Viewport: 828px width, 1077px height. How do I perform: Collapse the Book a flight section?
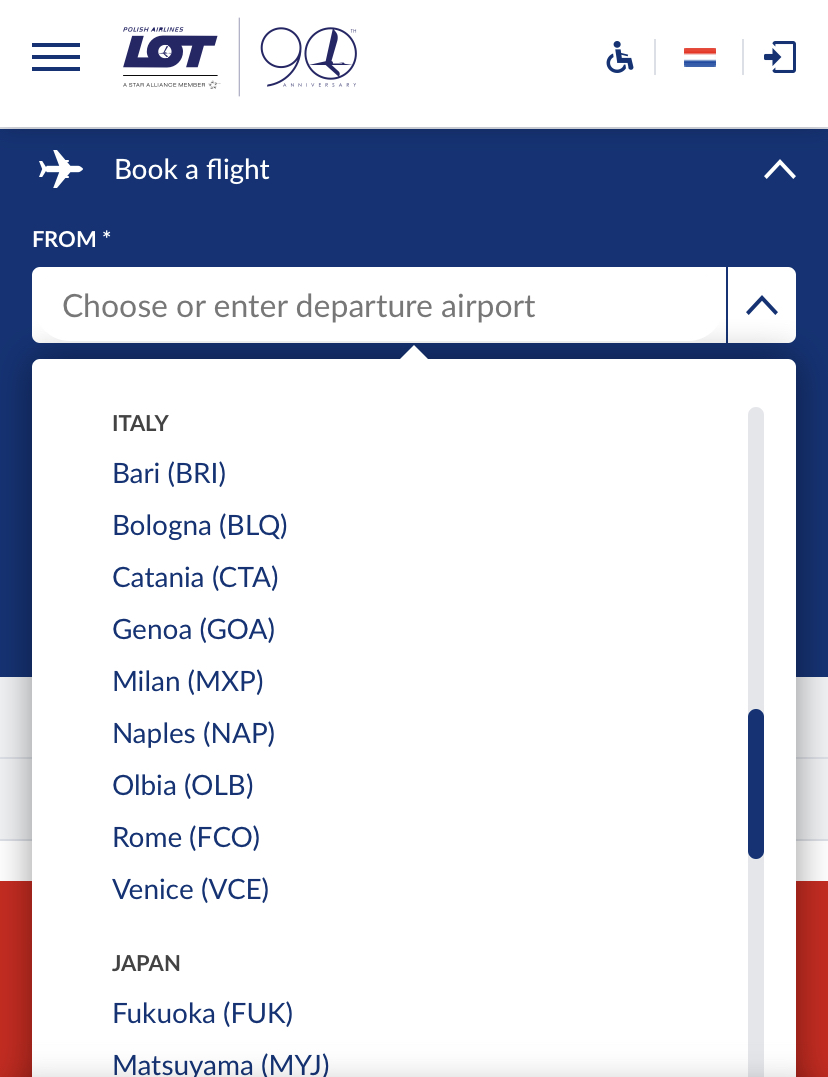coord(780,170)
